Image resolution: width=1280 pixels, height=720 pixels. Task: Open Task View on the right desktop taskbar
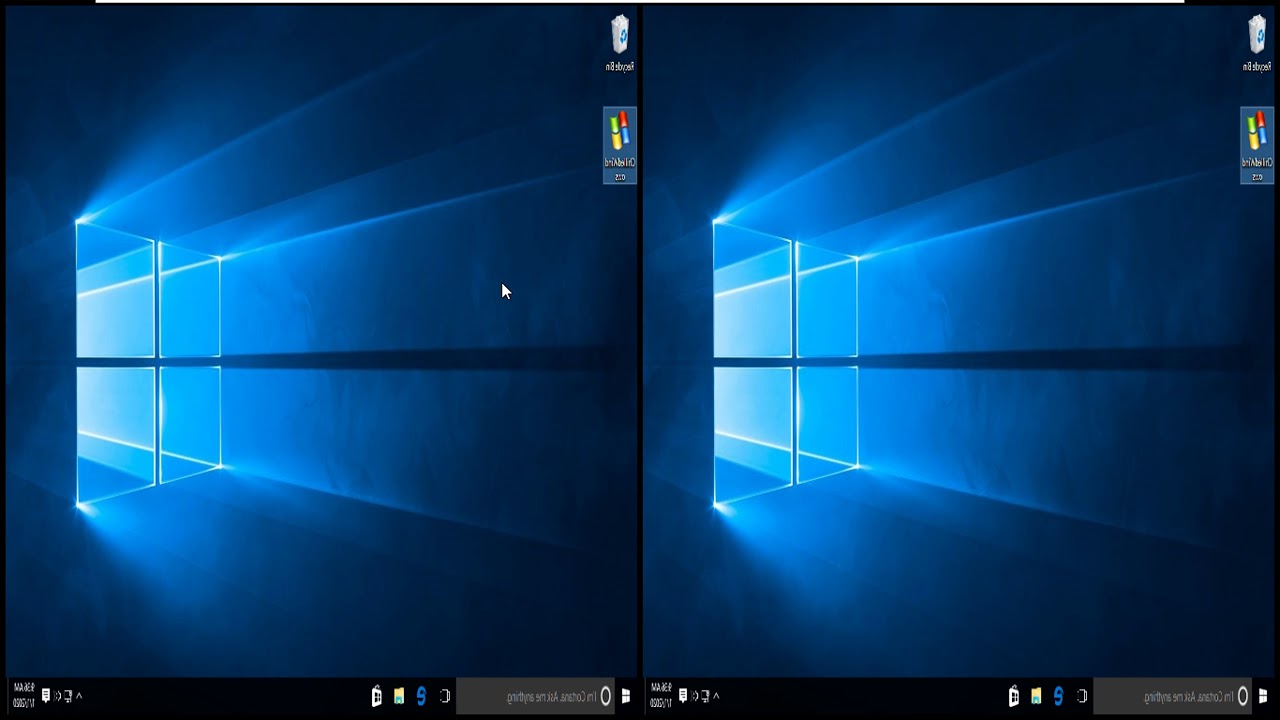click(1082, 696)
